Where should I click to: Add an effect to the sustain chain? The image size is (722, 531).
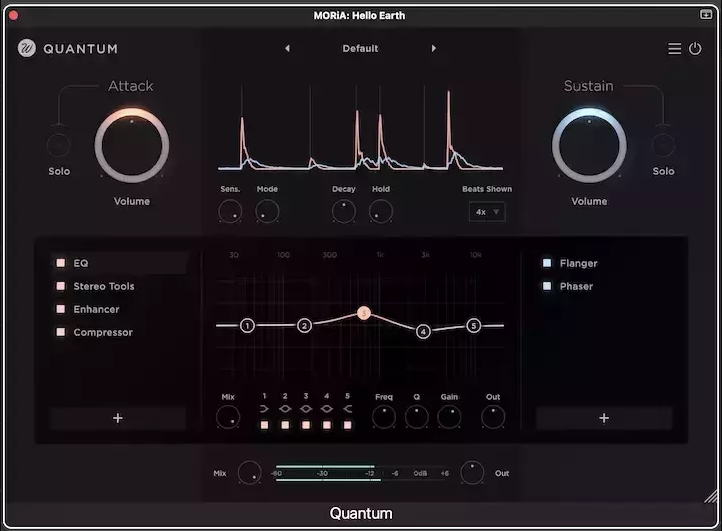pyautogui.click(x=604, y=418)
